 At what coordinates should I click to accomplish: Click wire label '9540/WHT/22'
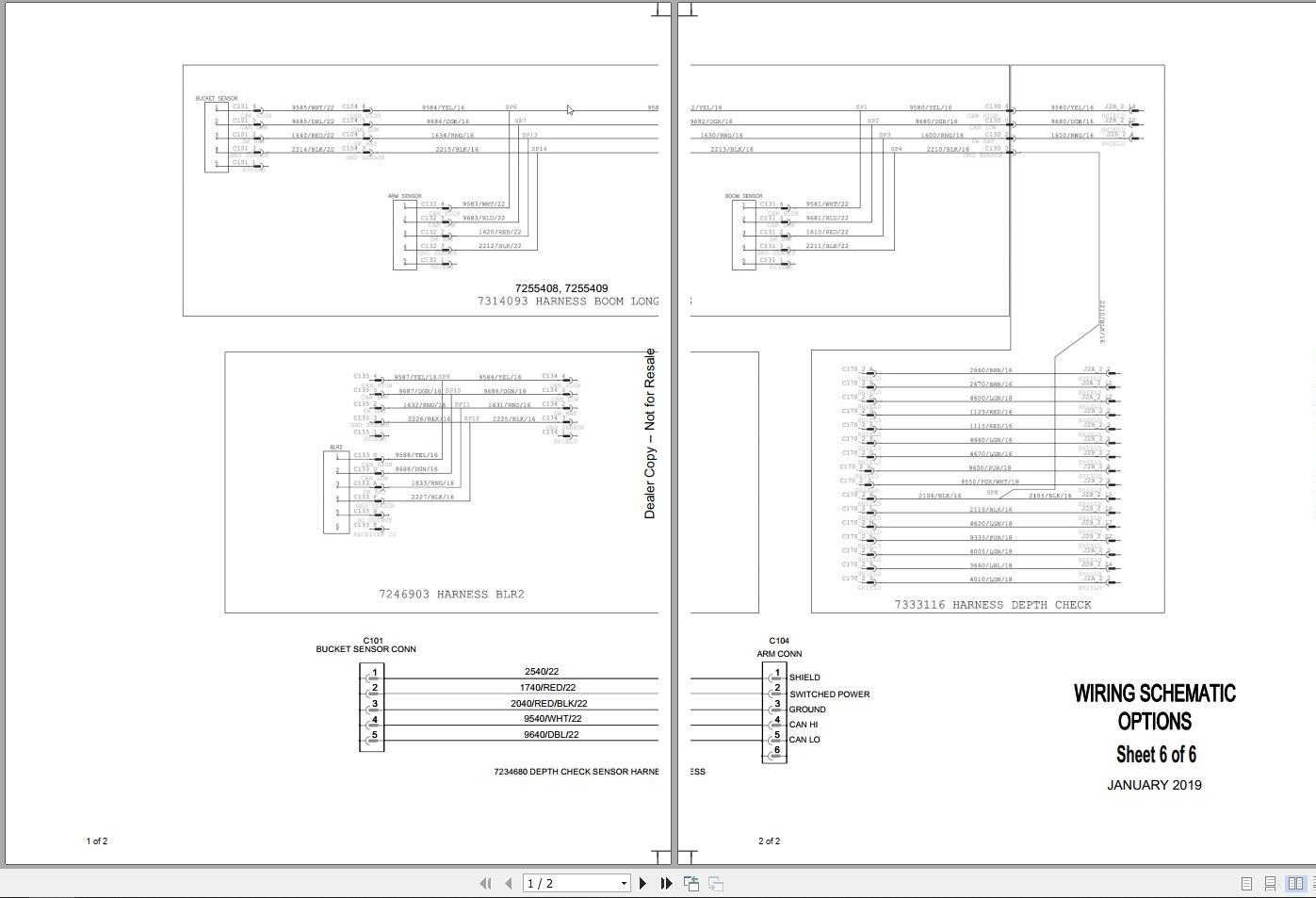tap(552, 719)
